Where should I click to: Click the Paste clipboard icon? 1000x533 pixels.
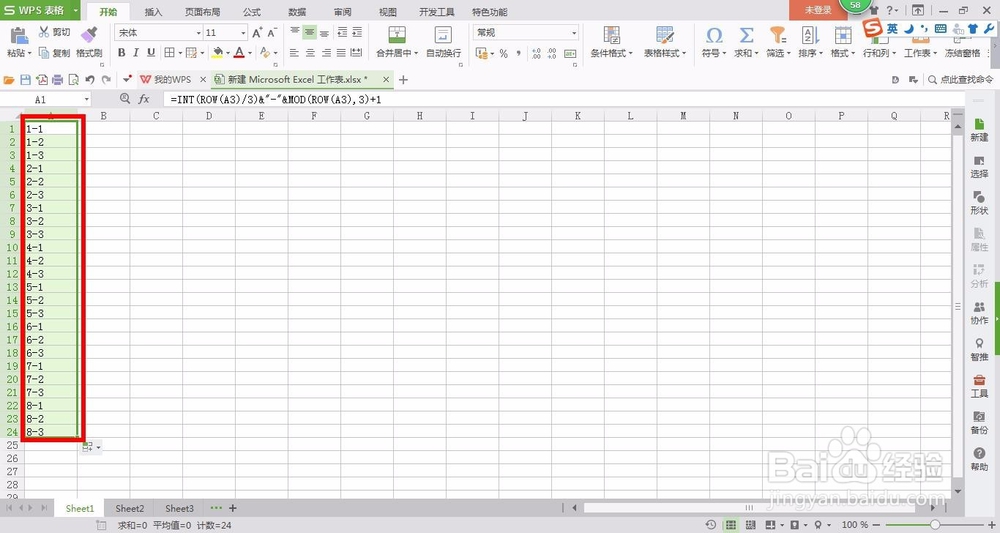18,36
